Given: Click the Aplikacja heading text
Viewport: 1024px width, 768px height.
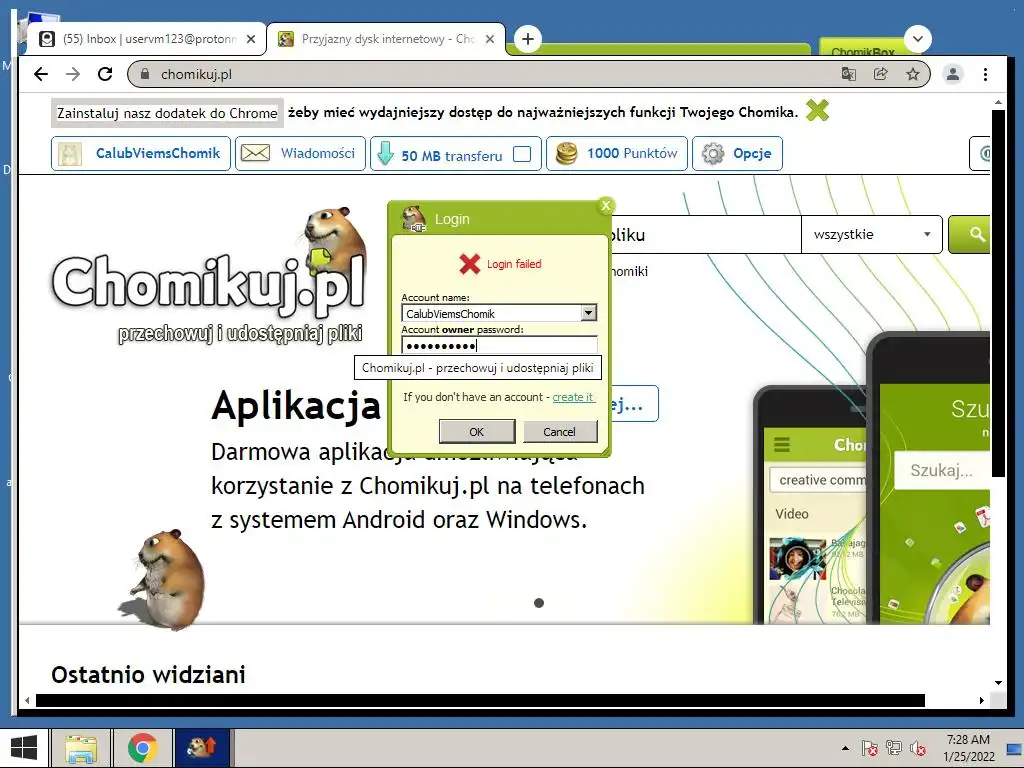Looking at the screenshot, I should pyautogui.click(x=296, y=406).
